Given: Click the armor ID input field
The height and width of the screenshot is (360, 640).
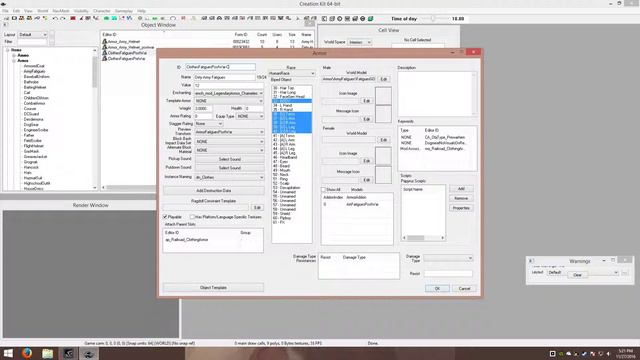Looking at the screenshot, I should 221,67.
